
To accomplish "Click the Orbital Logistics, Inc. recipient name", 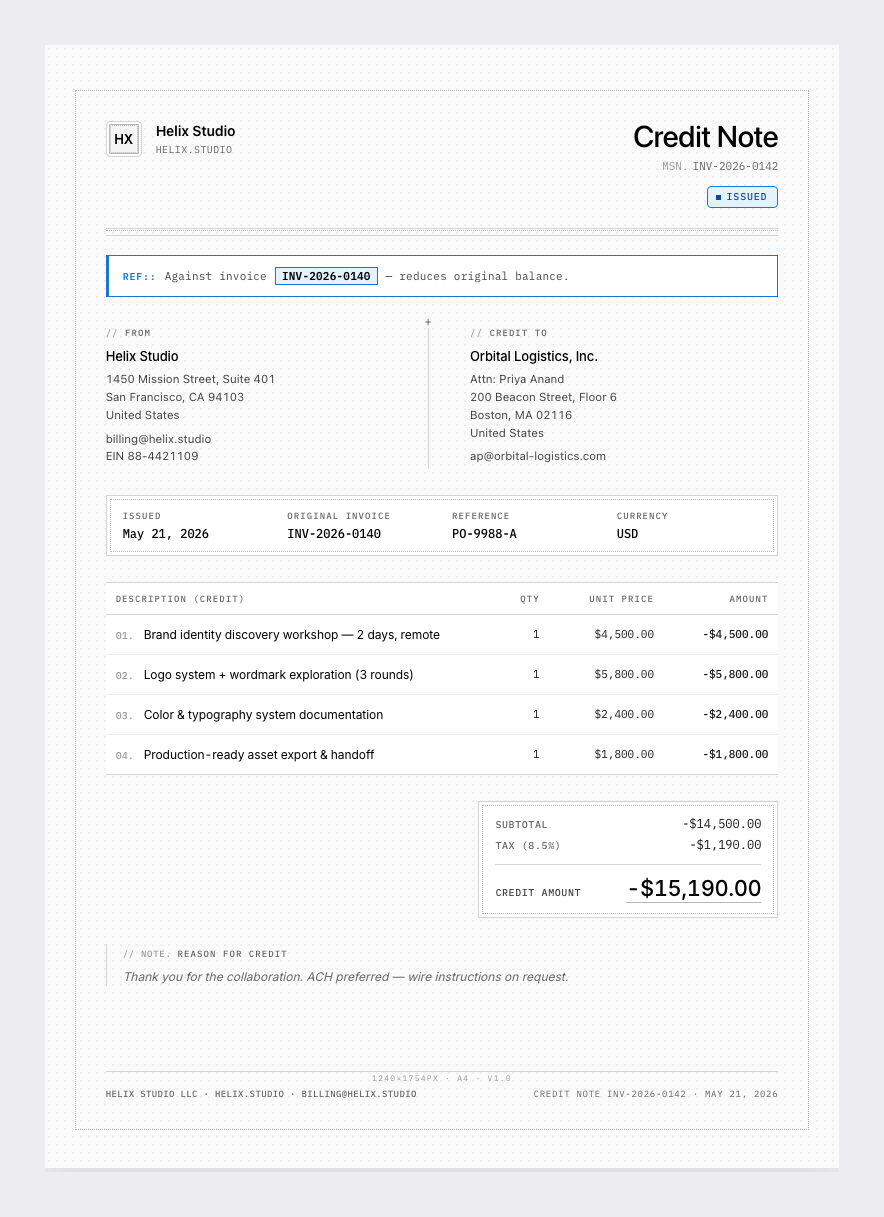I will (534, 356).
